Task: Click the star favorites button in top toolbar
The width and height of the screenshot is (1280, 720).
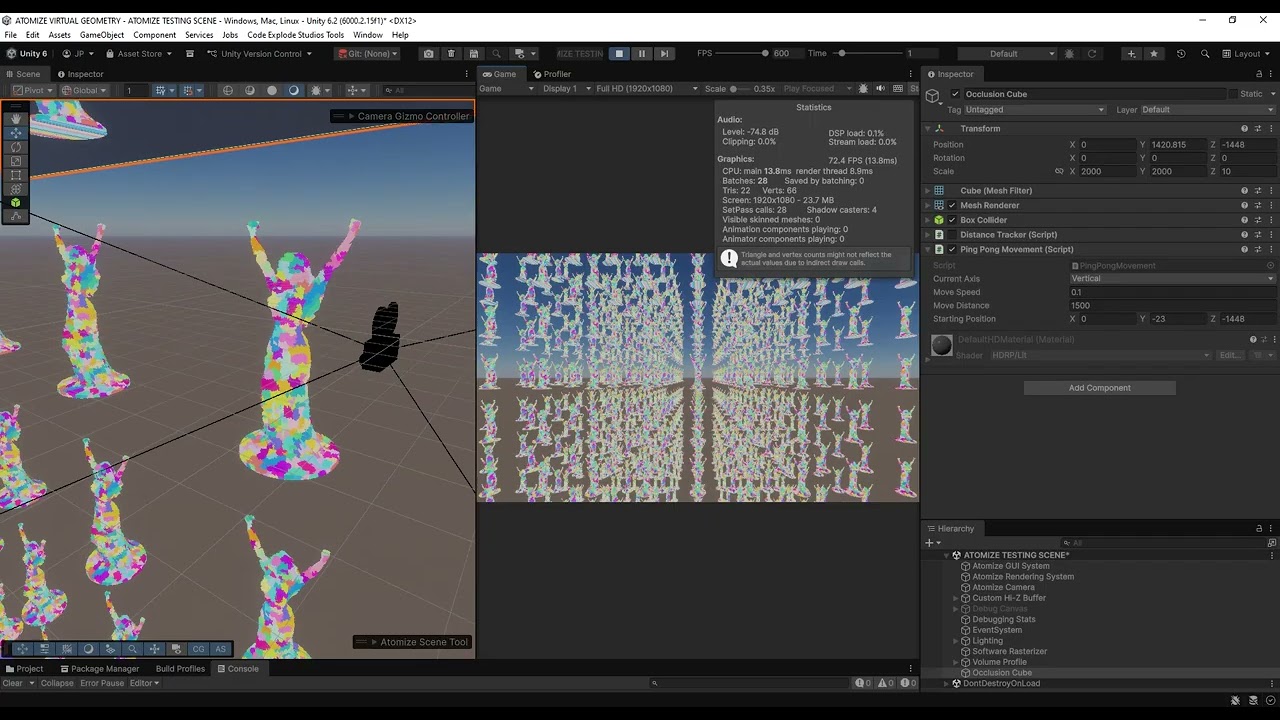Action: 1154,54
